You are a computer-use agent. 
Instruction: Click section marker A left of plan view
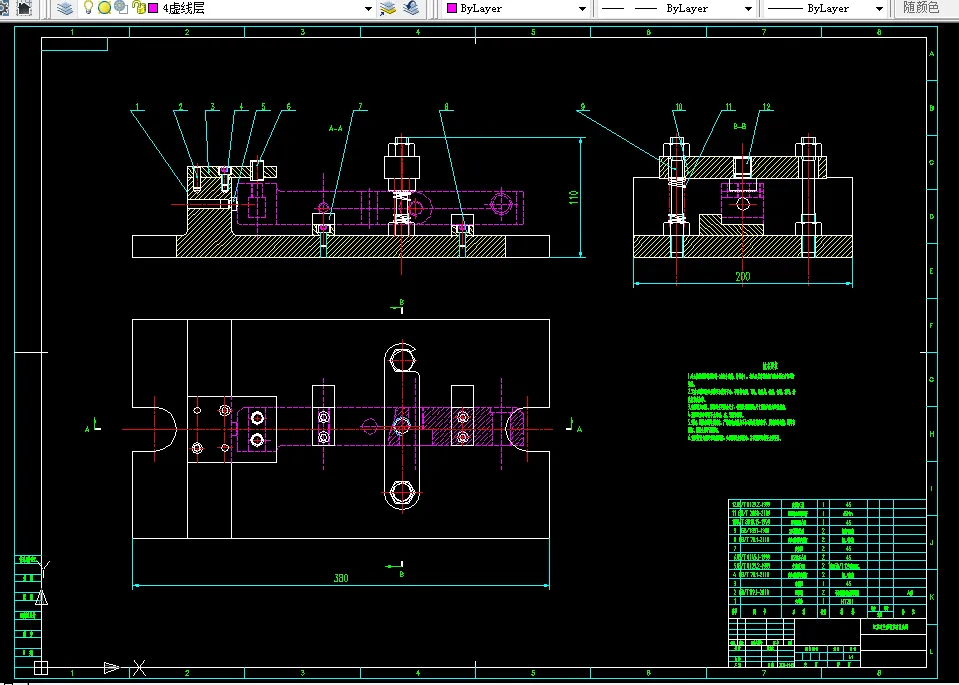88,429
